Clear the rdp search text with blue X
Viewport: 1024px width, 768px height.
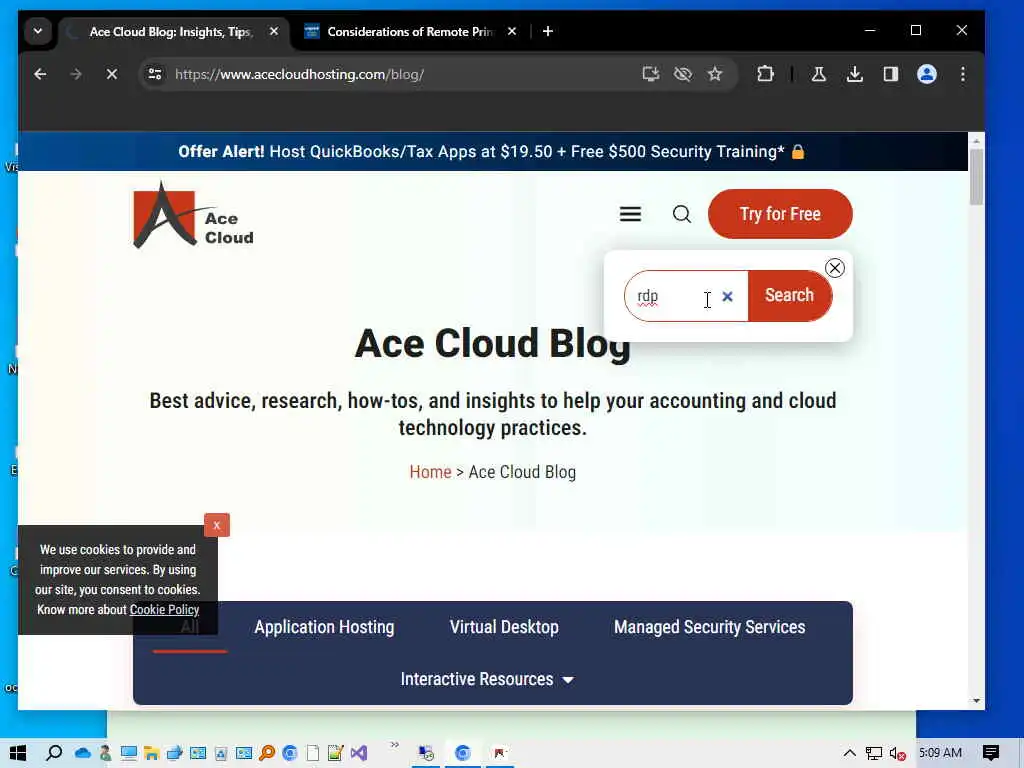point(728,296)
